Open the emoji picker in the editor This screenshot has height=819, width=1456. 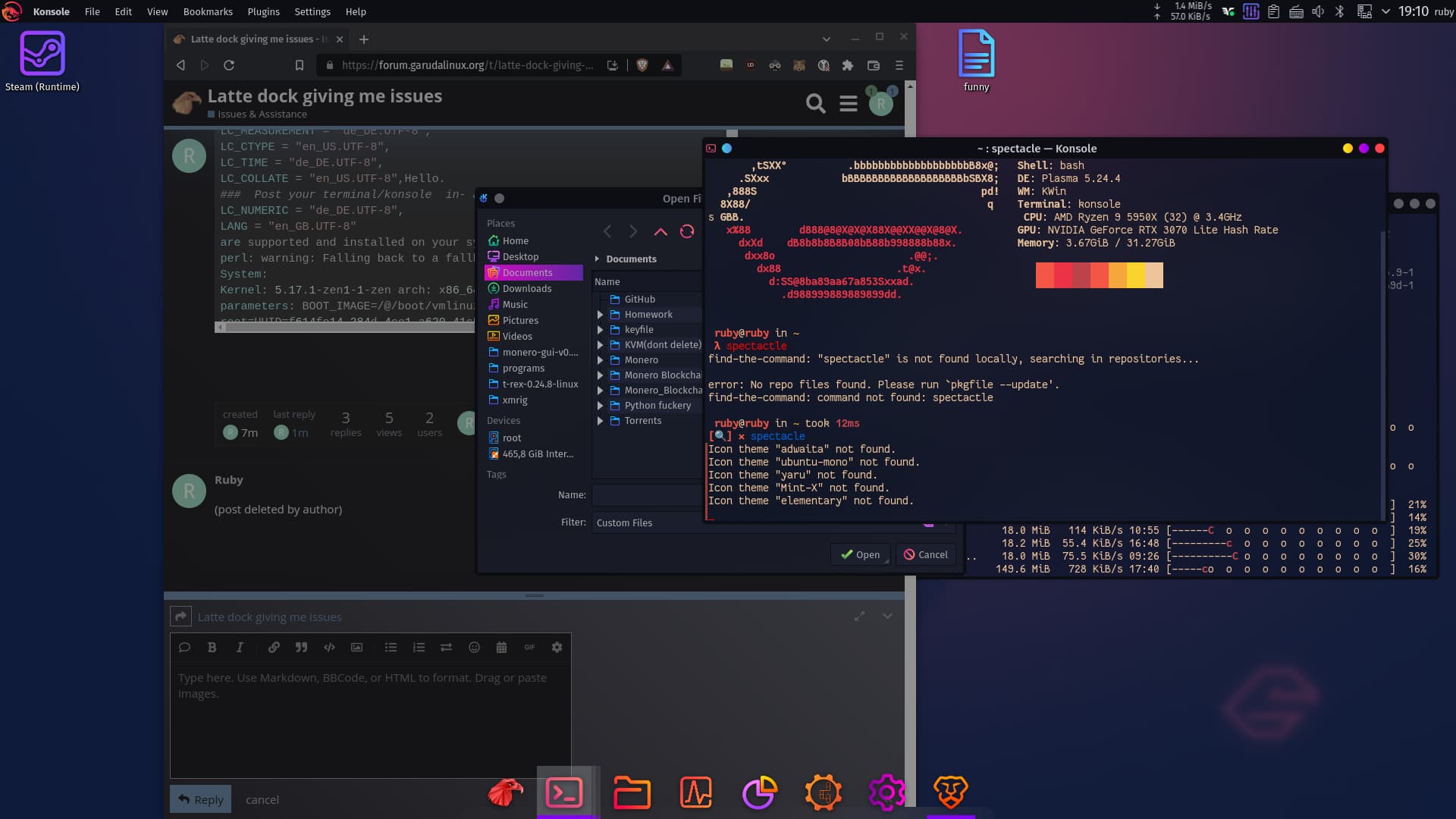(x=474, y=647)
